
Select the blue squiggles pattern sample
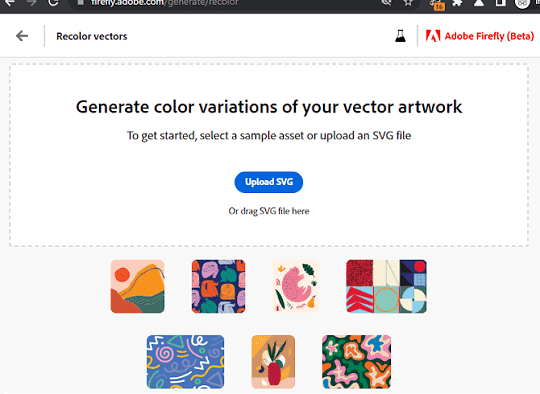(x=185, y=362)
